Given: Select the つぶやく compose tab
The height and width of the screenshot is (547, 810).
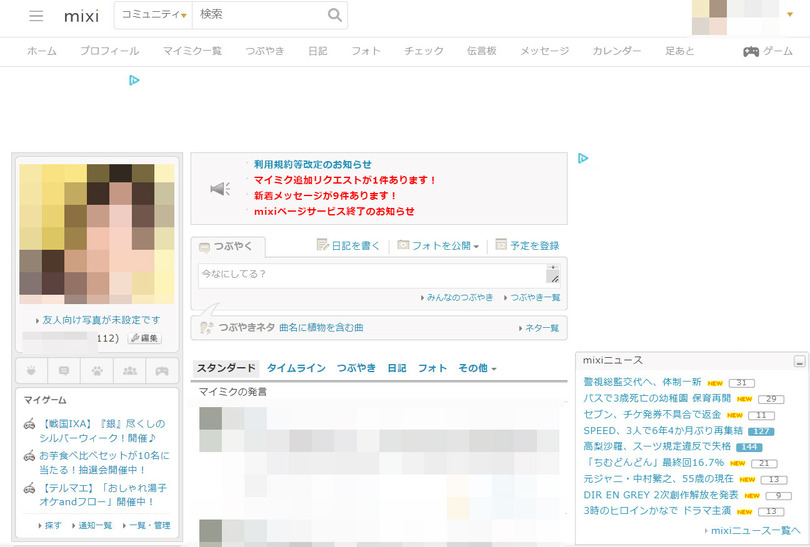Looking at the screenshot, I should [x=228, y=247].
